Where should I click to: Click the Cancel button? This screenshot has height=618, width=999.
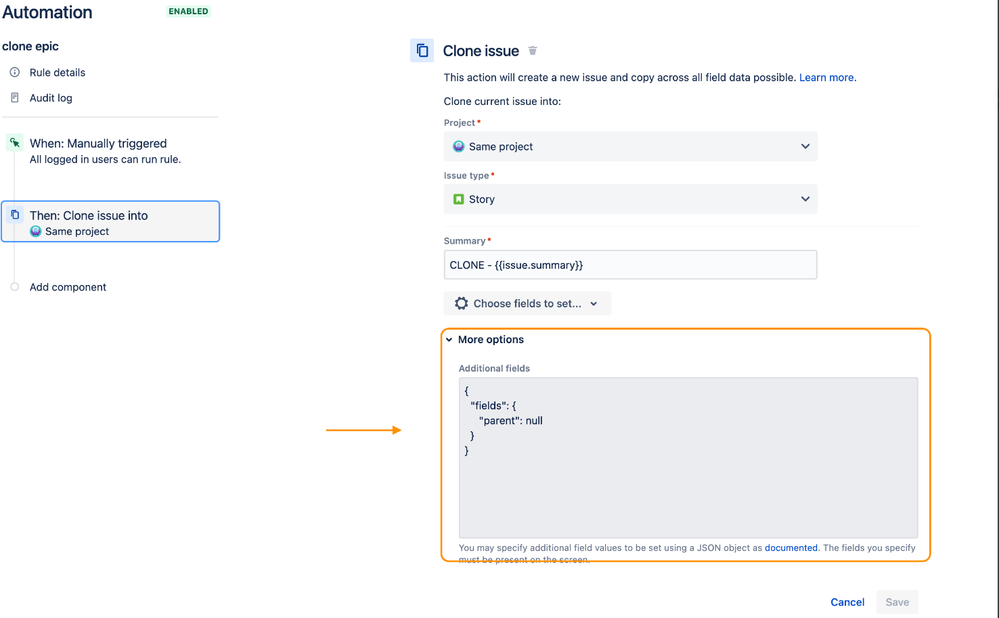(x=847, y=602)
